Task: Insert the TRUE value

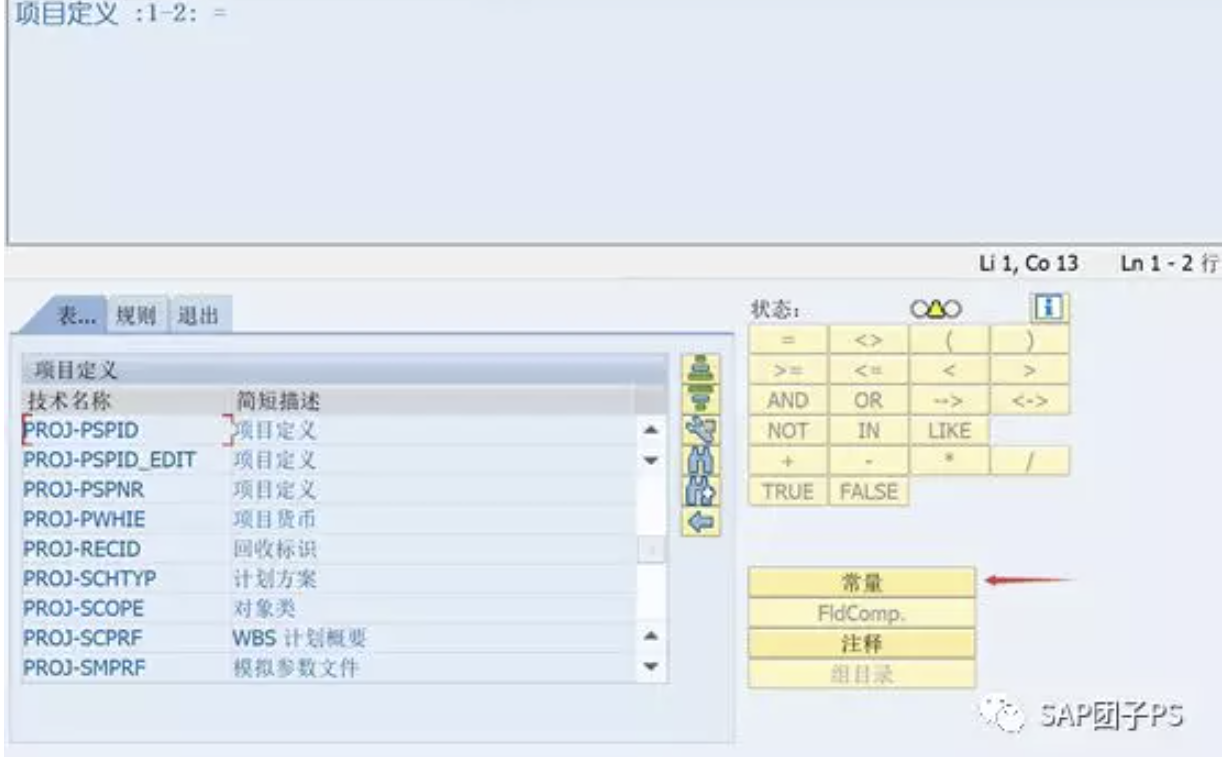Action: point(788,491)
